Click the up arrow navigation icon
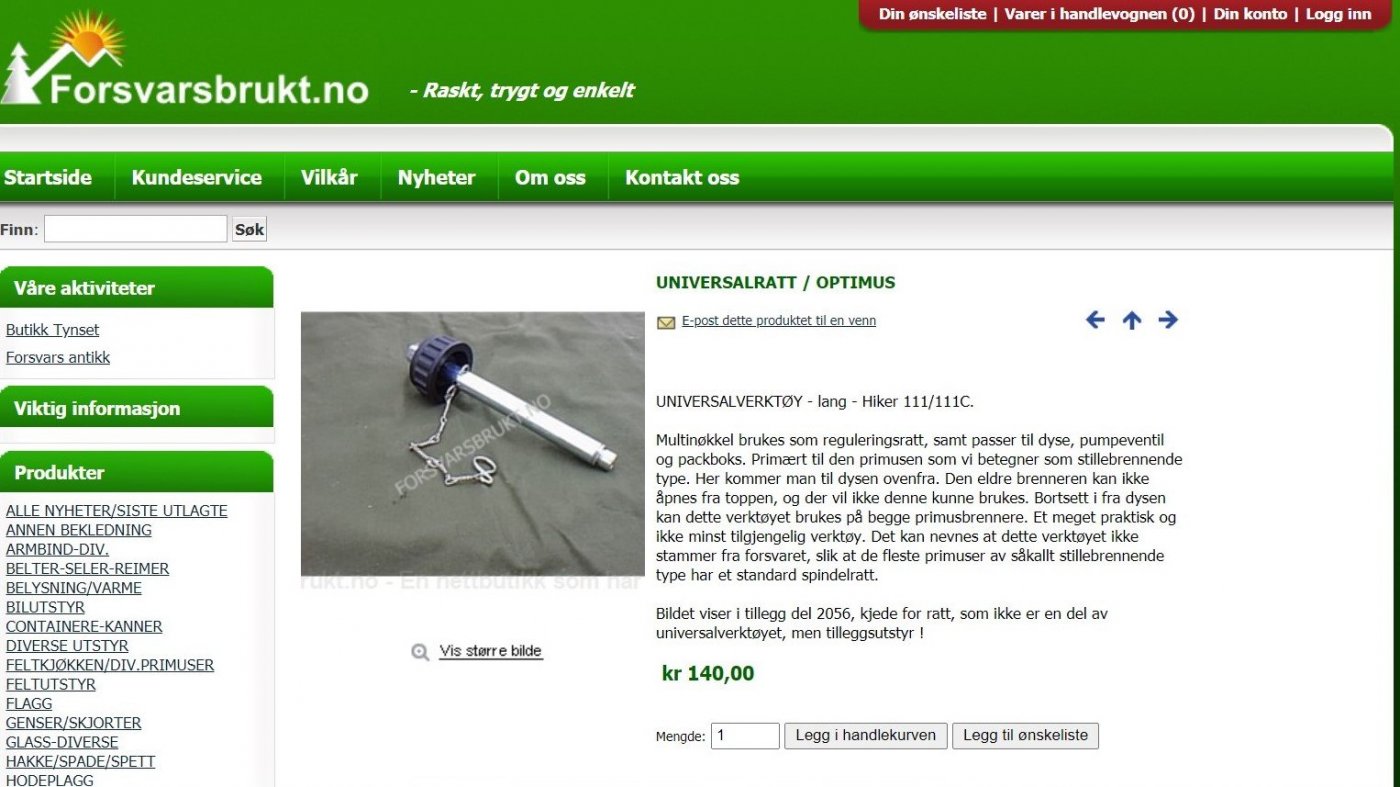The width and height of the screenshot is (1400, 787). (x=1131, y=320)
